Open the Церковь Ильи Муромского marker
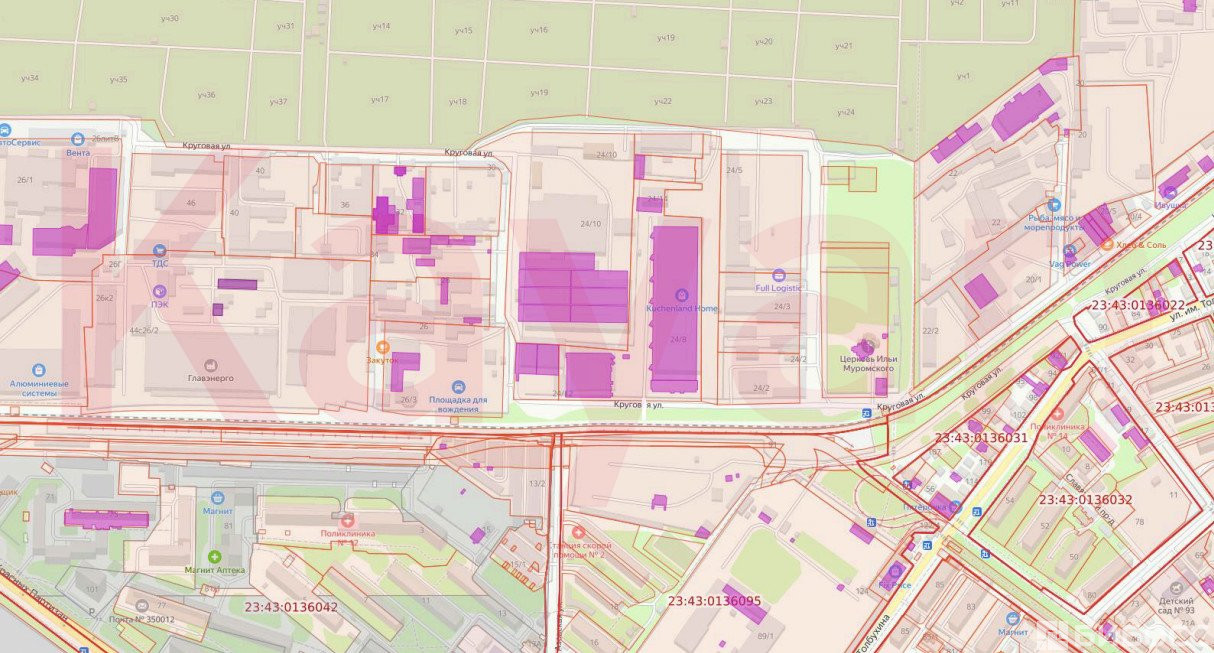Image resolution: width=1214 pixels, height=653 pixels. 866,345
